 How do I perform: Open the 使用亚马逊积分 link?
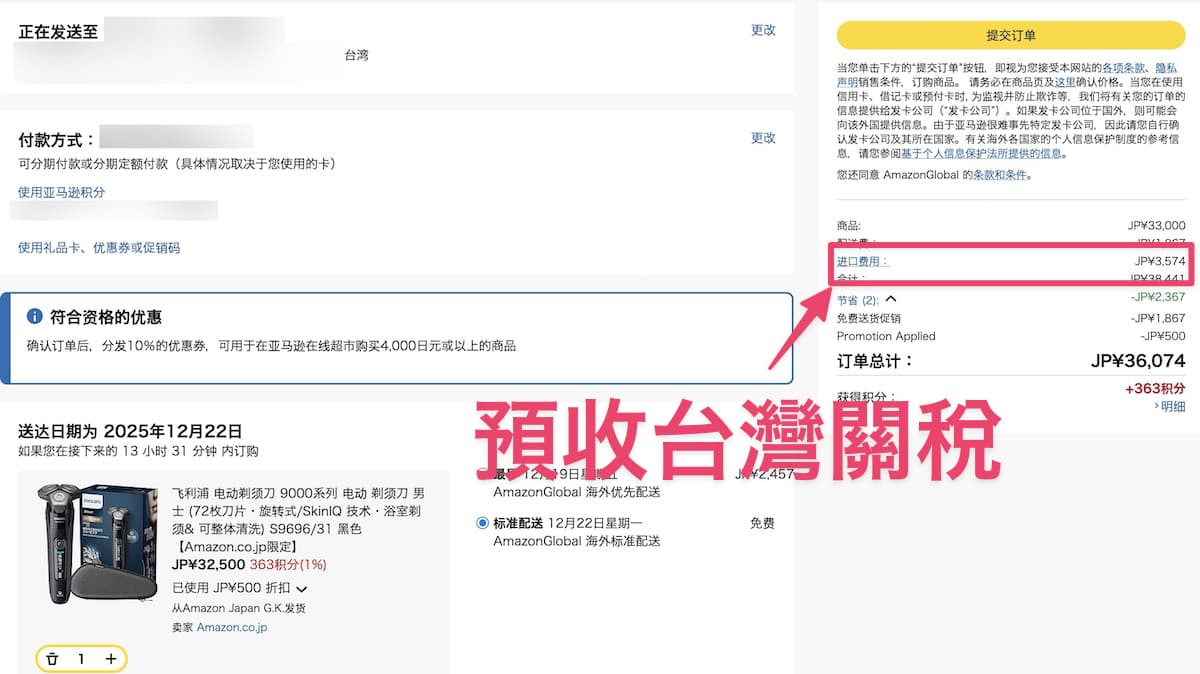[x=61, y=192]
